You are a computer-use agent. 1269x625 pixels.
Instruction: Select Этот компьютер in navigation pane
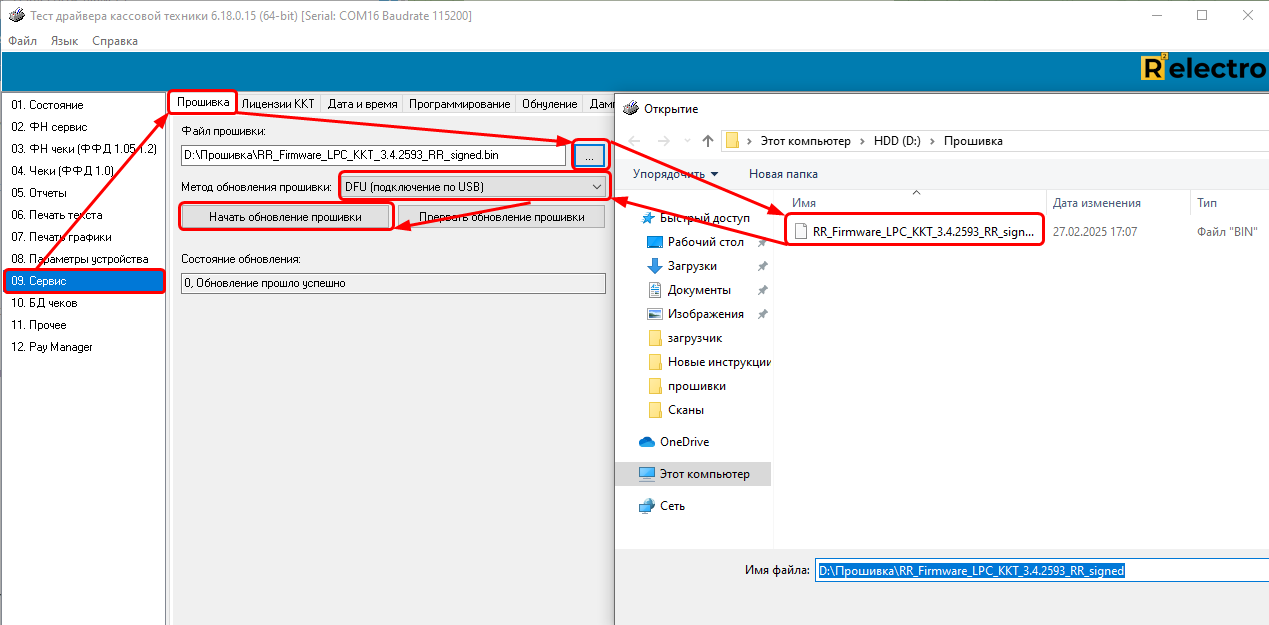pos(704,474)
